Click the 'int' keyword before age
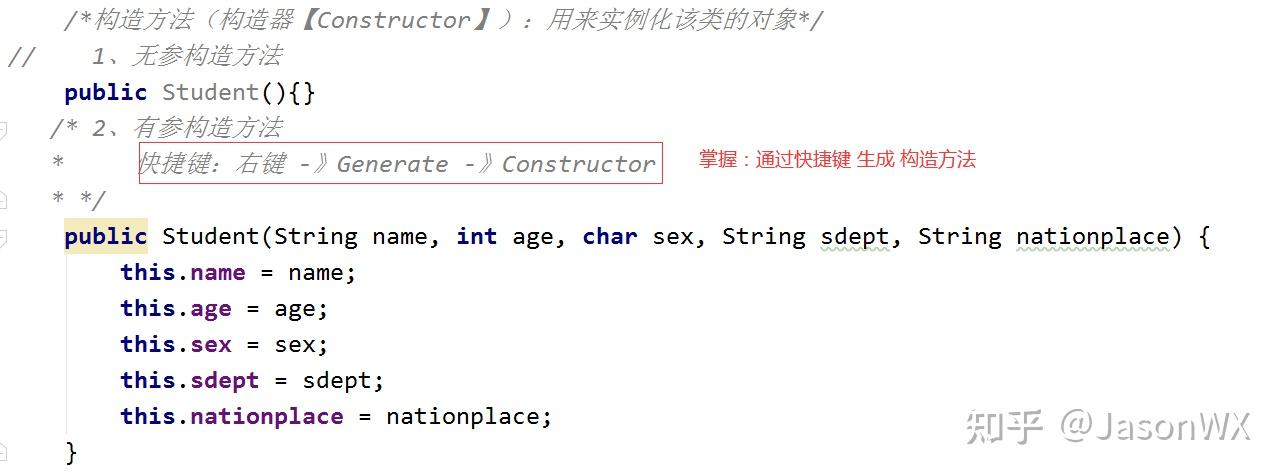The width and height of the screenshot is (1282, 476). point(476,237)
